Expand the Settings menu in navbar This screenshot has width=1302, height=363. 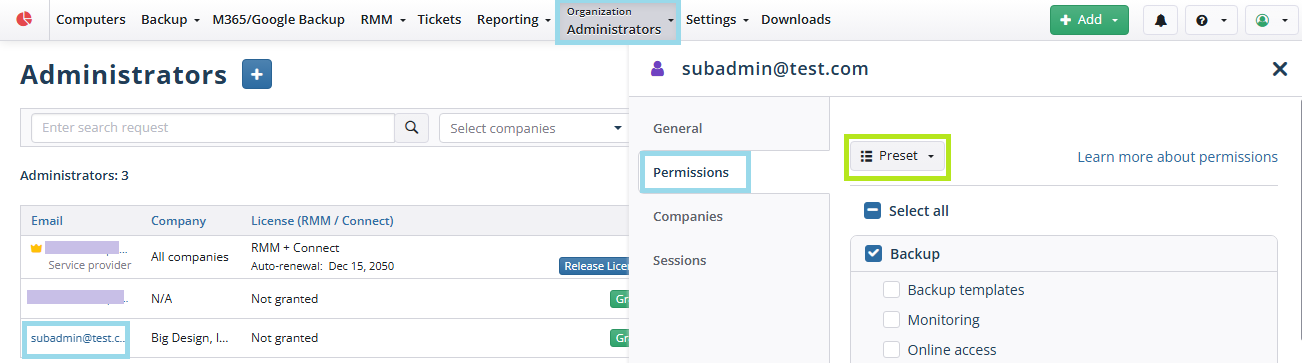(x=718, y=20)
